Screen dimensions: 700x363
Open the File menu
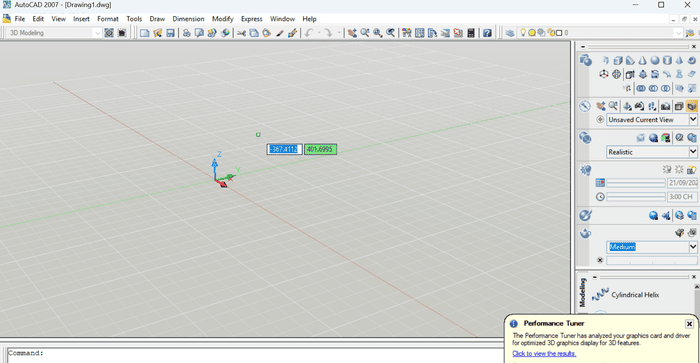point(20,19)
